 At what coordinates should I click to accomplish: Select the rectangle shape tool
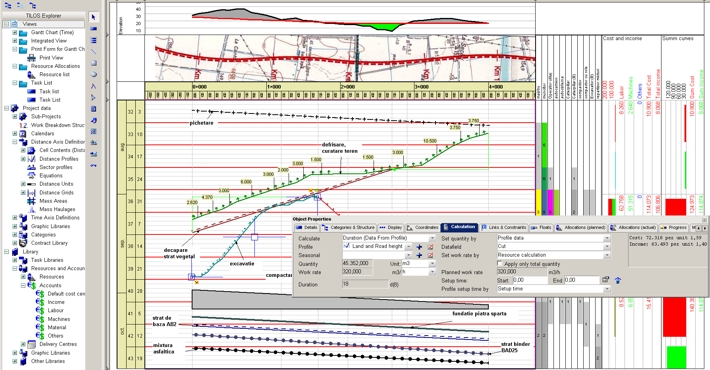click(94, 63)
